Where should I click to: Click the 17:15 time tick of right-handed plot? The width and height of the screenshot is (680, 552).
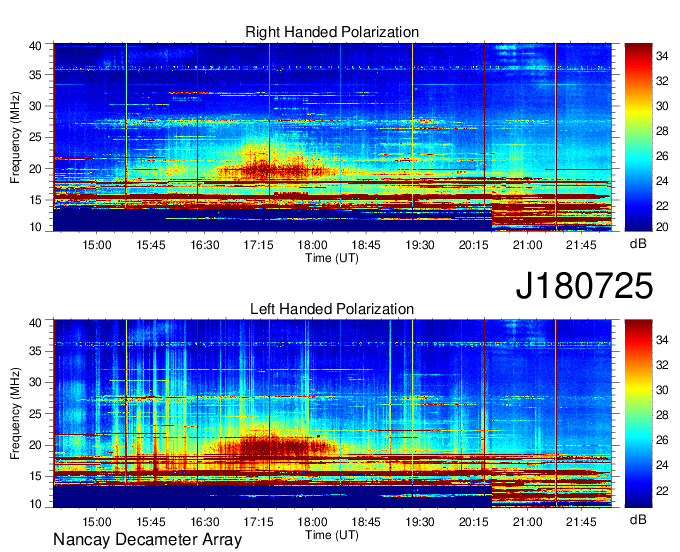[258, 245]
